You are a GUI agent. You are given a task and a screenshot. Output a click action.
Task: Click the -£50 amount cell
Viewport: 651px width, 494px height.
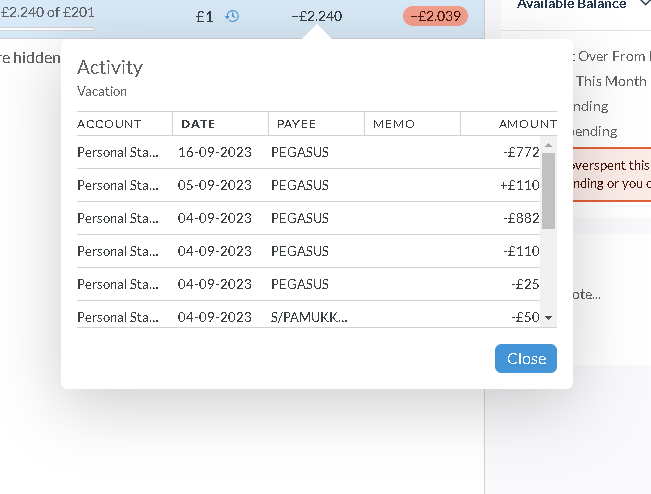click(x=525, y=317)
